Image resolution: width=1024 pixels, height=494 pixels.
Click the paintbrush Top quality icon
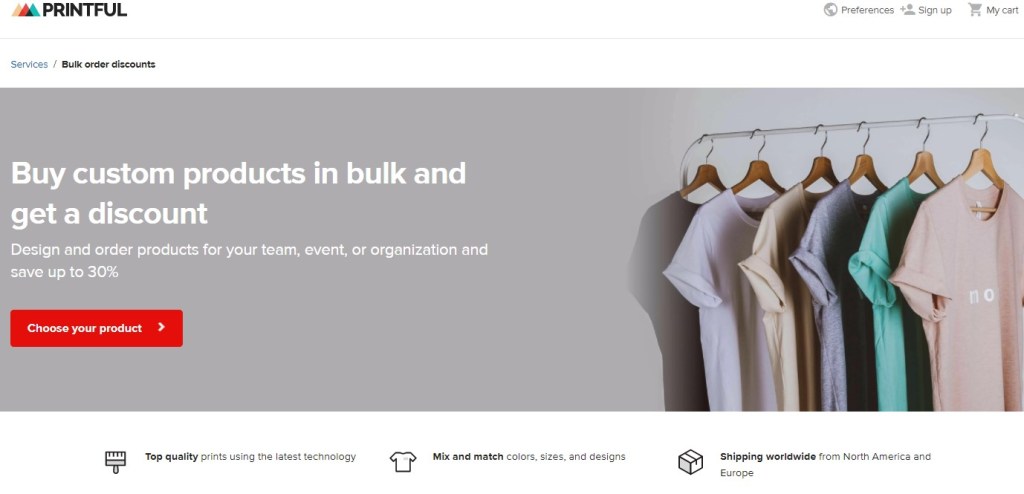click(116, 461)
